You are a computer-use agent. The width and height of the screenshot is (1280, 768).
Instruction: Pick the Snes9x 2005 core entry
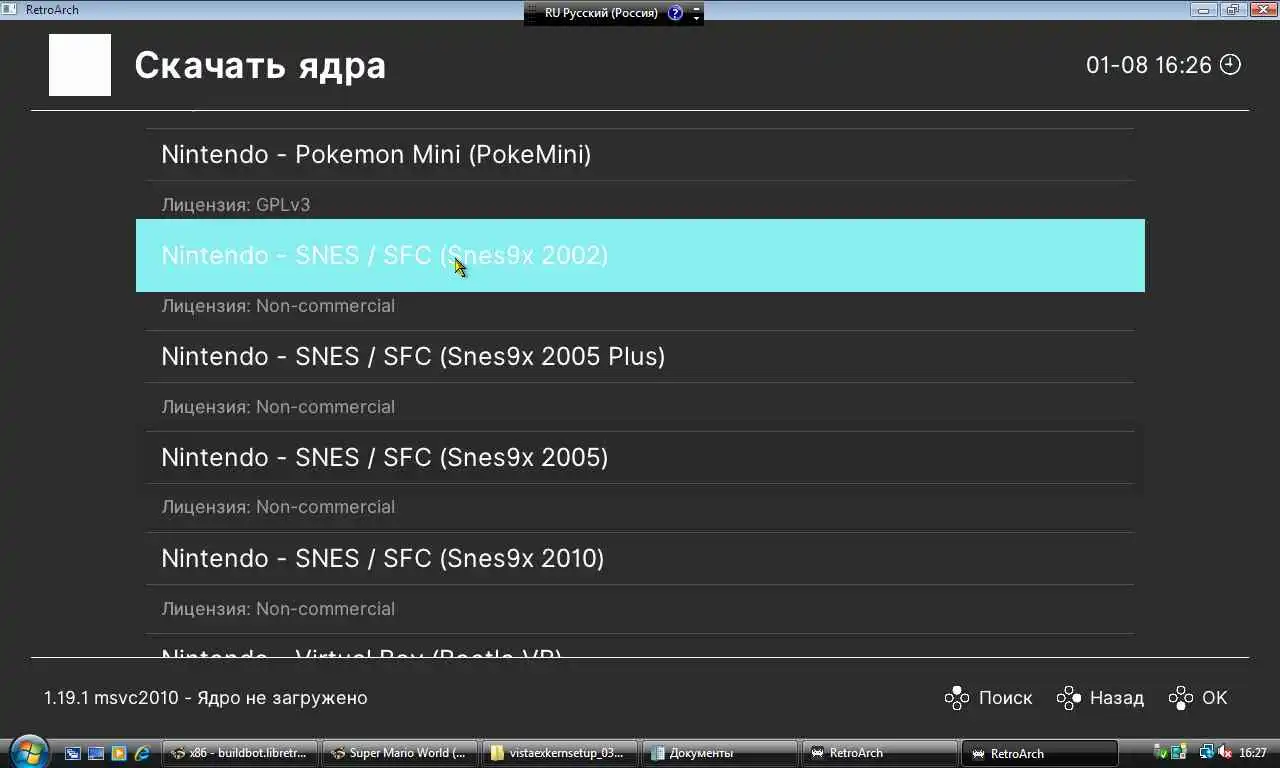640,457
